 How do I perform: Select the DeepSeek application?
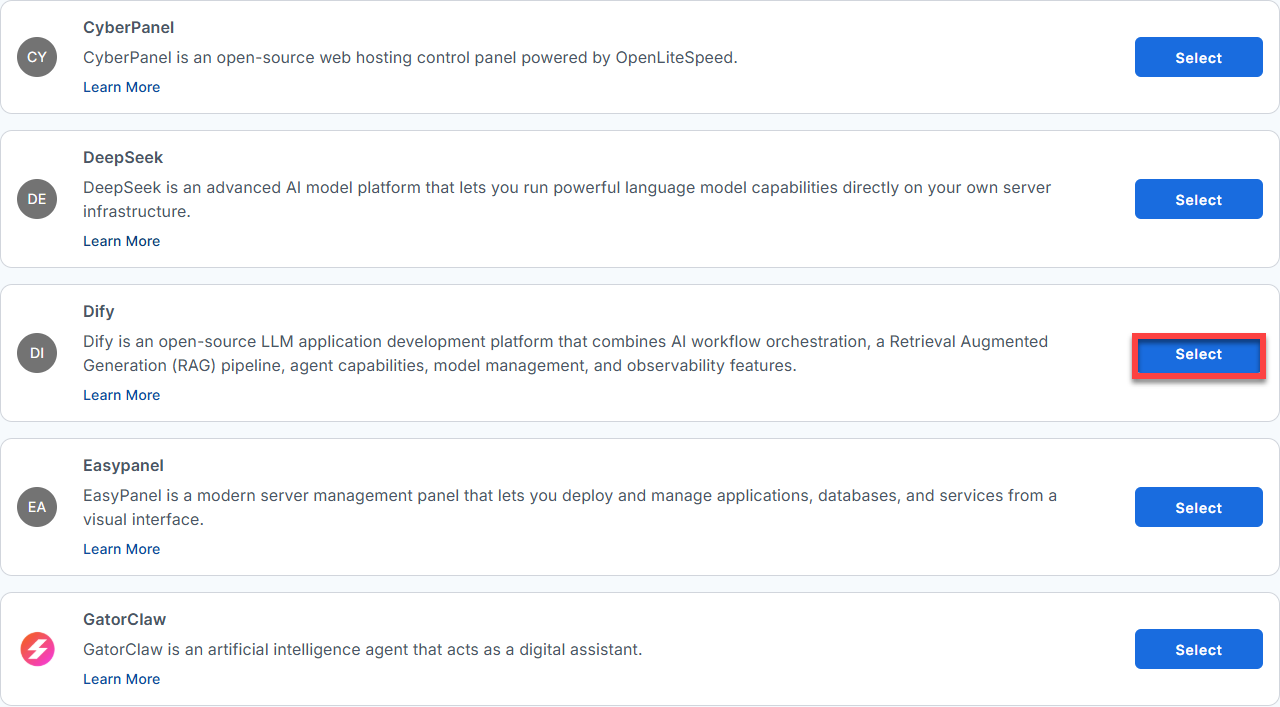1198,200
